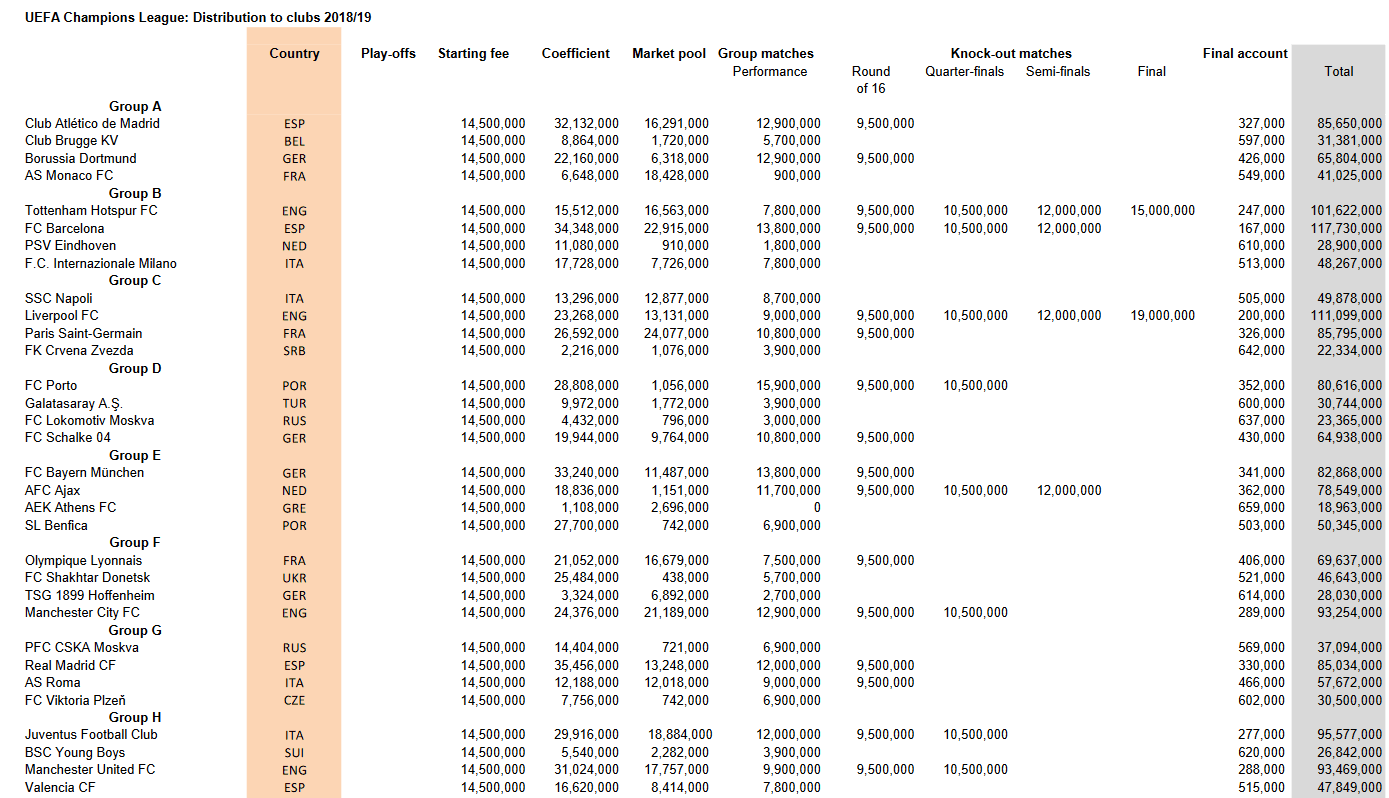
Task: Click the 'AFC Ajax' cell
Action: 53,490
